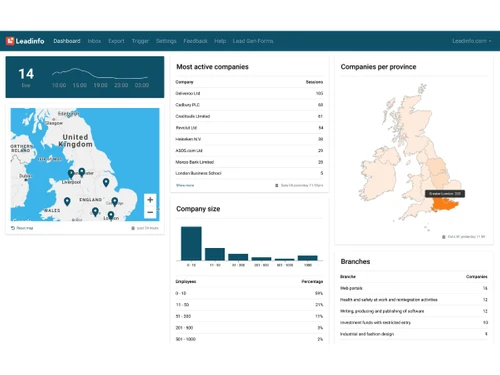Select the fifth row ending in N.V.
Image resolution: width=500 pixels, height=375 pixels.
pos(249,139)
